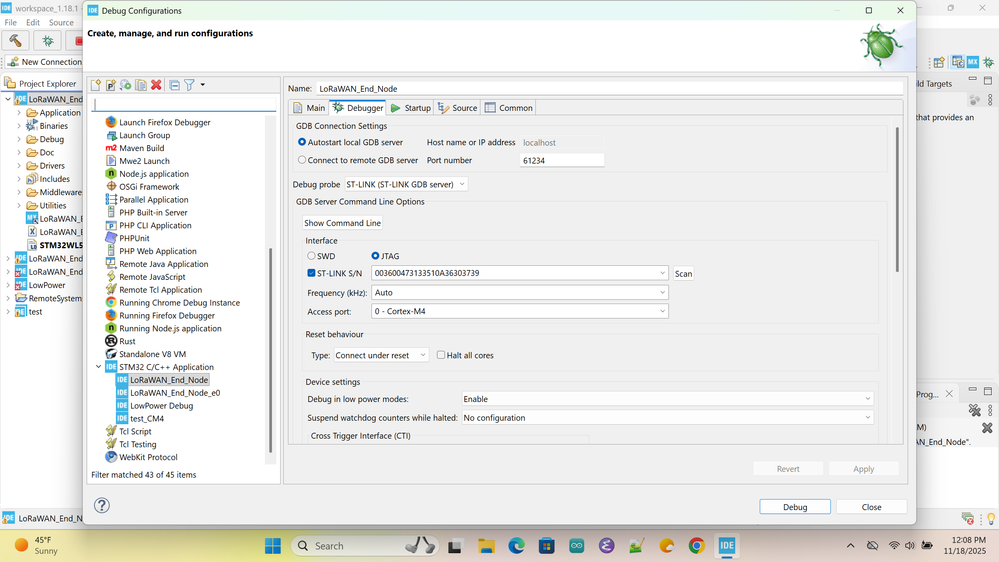Open the Debug probe dropdown

pyautogui.click(x=405, y=184)
